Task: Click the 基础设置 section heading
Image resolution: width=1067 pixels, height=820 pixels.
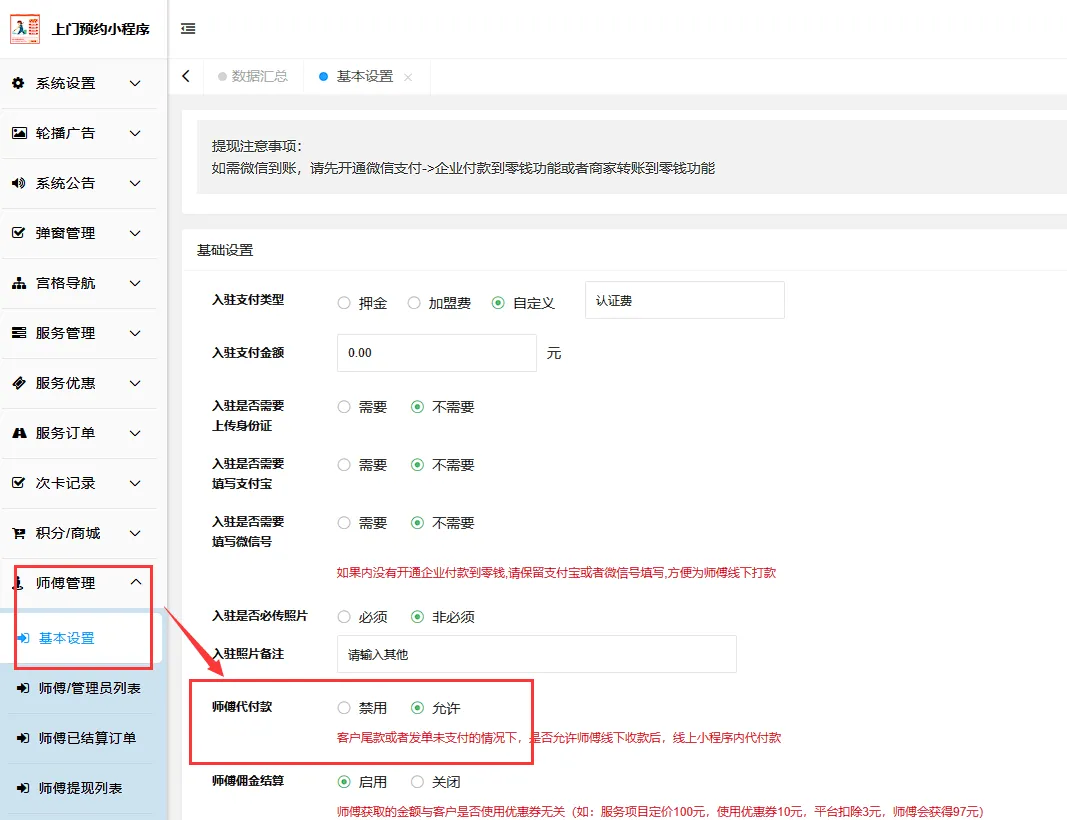Action: tap(225, 250)
